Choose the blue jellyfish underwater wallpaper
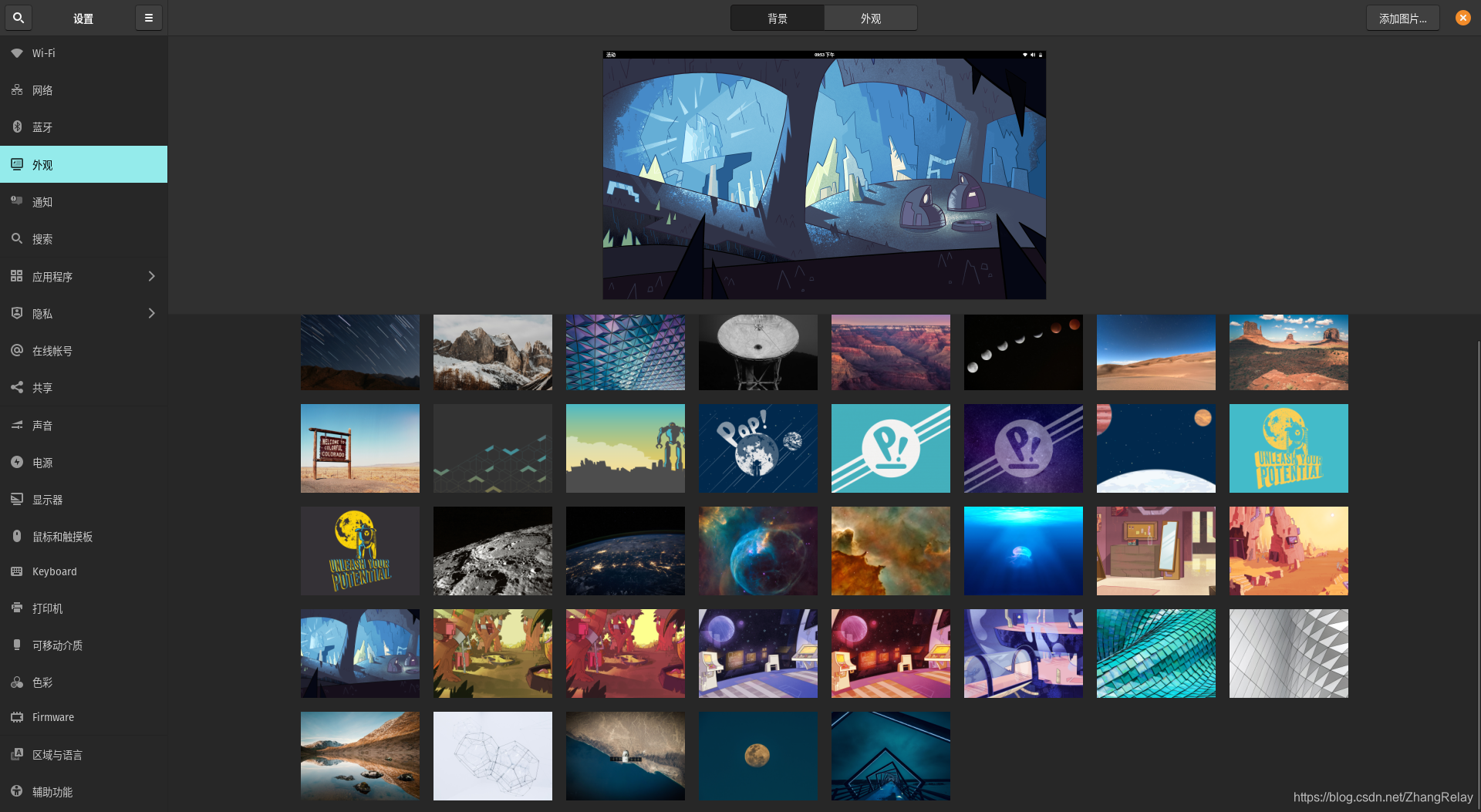This screenshot has width=1481, height=812. 1024,551
